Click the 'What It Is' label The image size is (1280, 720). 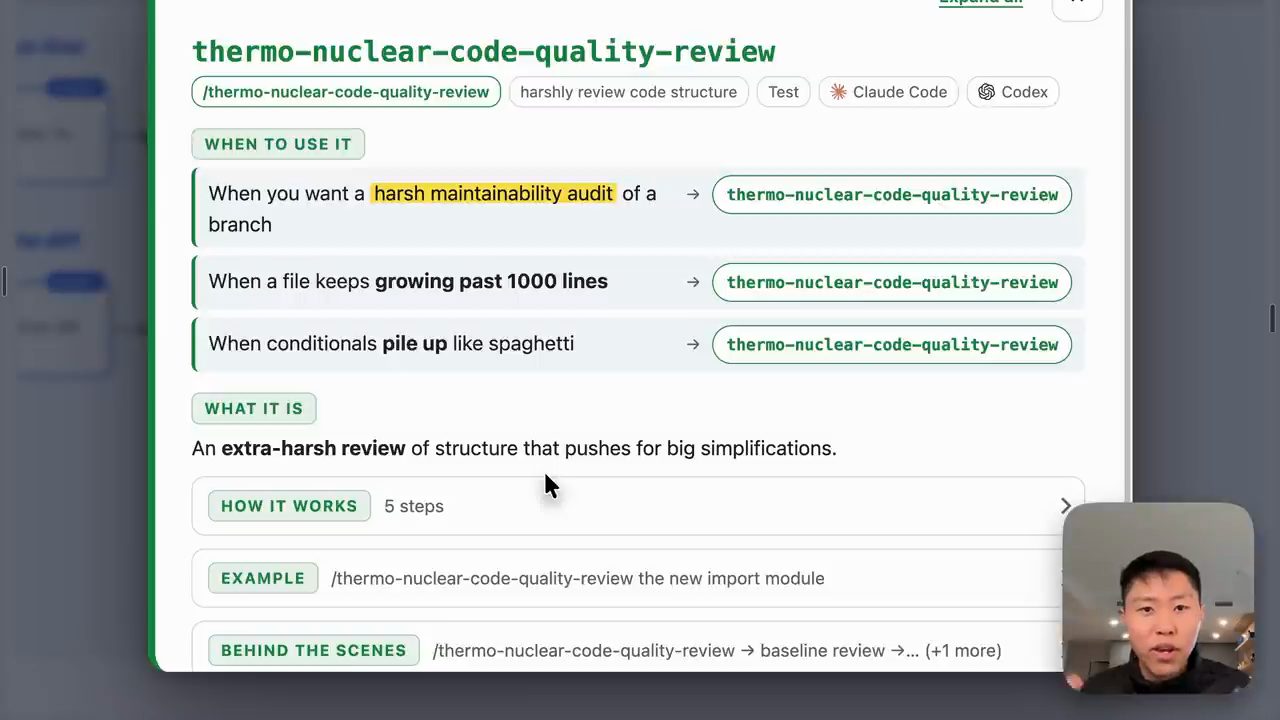[254, 408]
